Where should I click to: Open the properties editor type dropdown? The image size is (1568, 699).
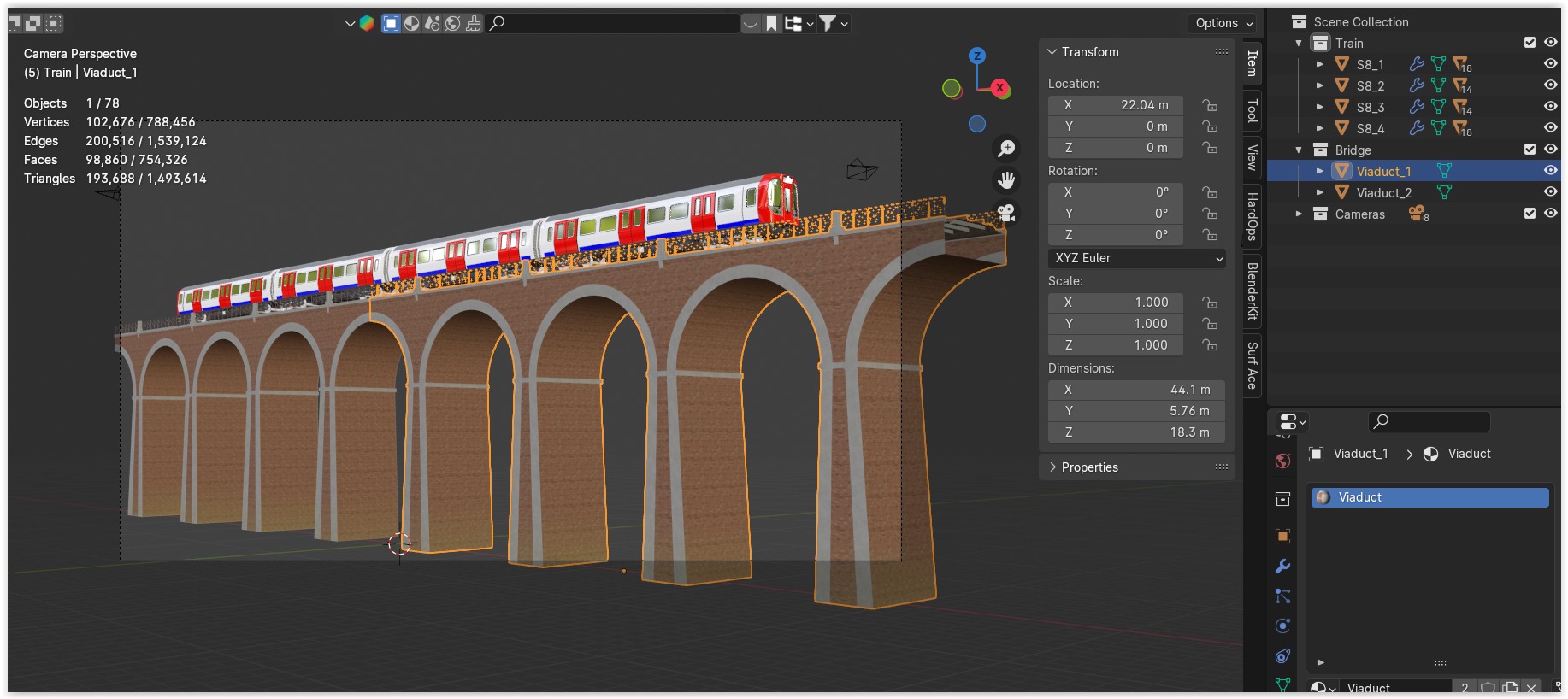(x=1292, y=421)
